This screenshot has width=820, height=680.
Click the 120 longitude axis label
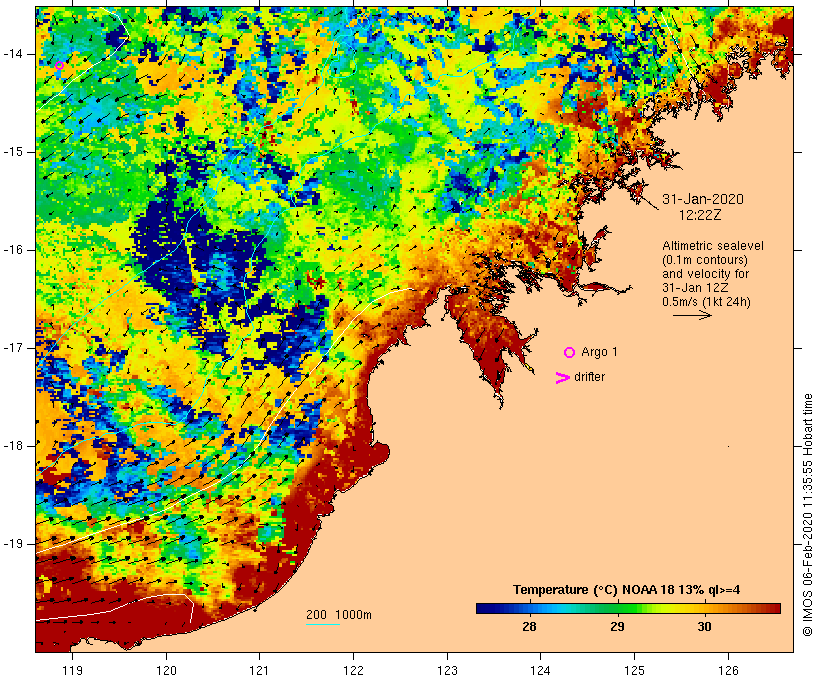(166, 670)
